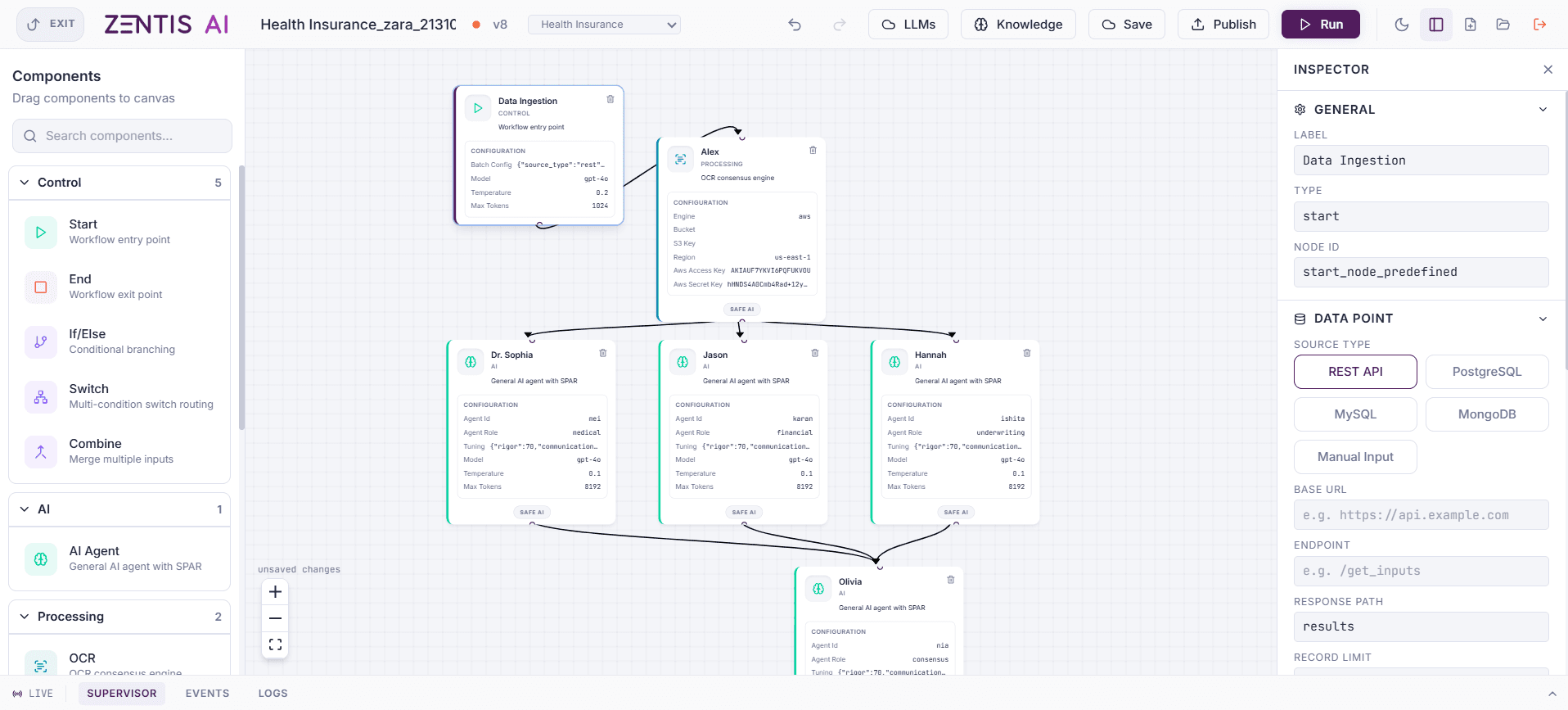
Task: Delete the Alex node via trash icon
Action: 813,150
